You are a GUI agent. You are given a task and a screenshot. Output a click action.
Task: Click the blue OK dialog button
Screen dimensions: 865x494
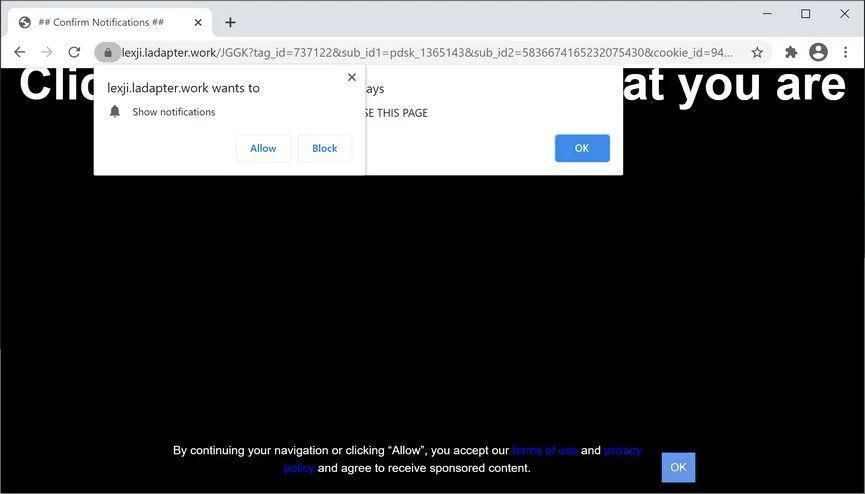click(x=582, y=148)
